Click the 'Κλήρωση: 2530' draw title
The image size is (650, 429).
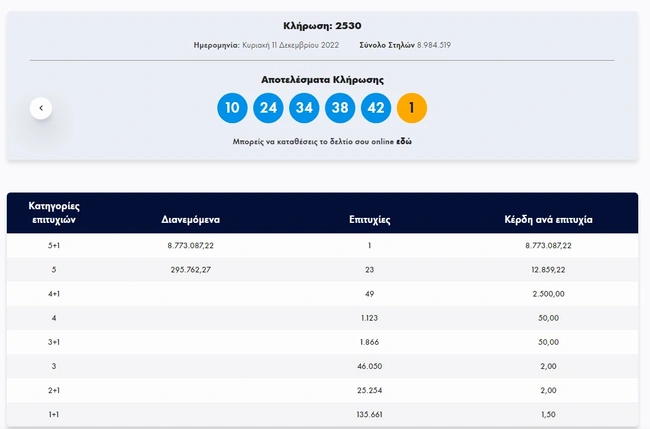(322, 25)
